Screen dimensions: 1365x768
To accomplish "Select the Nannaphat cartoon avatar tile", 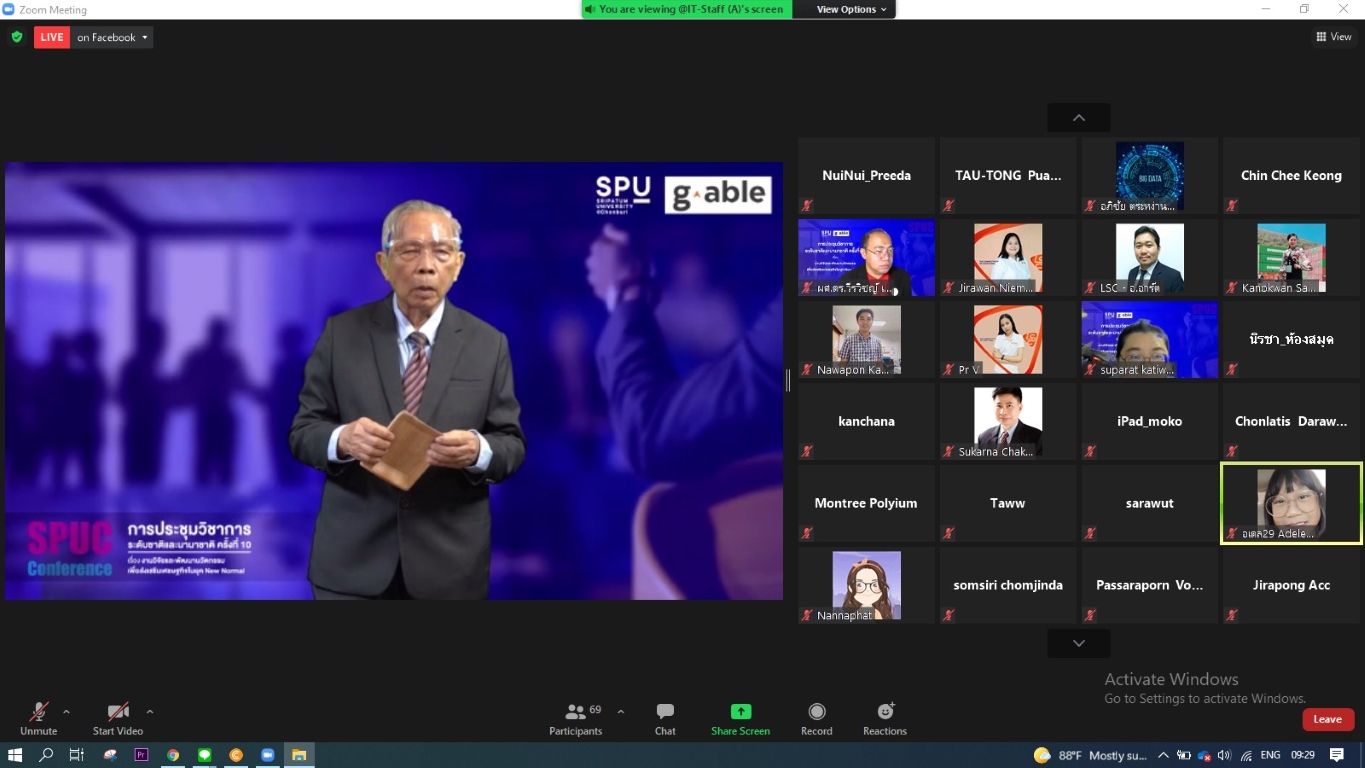I will point(866,585).
